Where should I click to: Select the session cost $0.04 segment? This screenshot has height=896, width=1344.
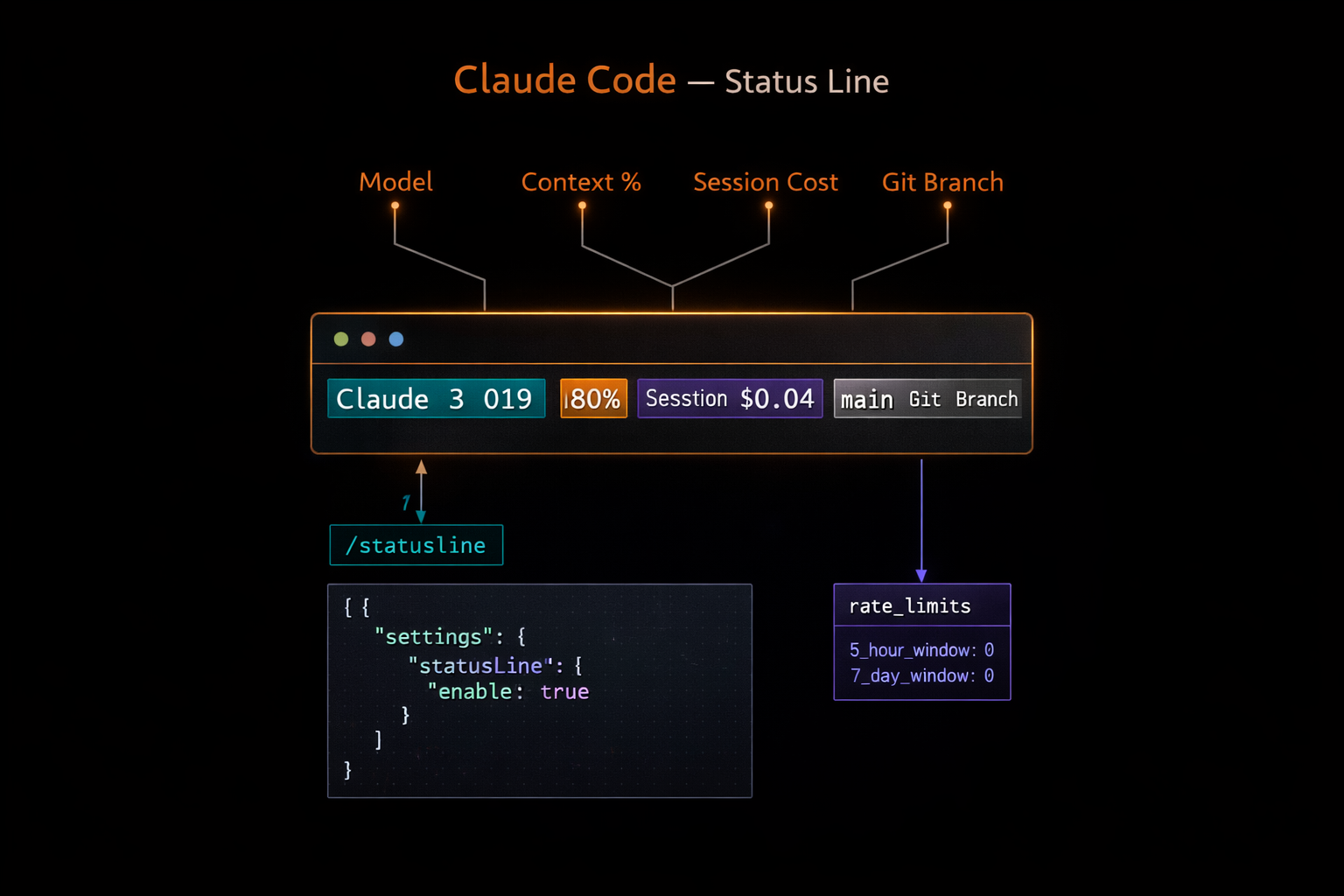730,399
